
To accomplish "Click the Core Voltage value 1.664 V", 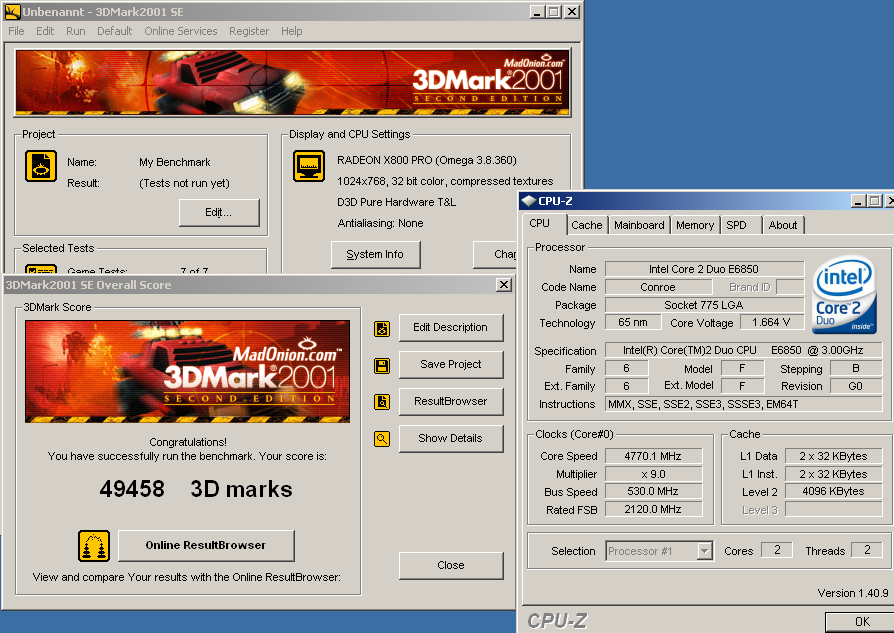I will coord(771,323).
